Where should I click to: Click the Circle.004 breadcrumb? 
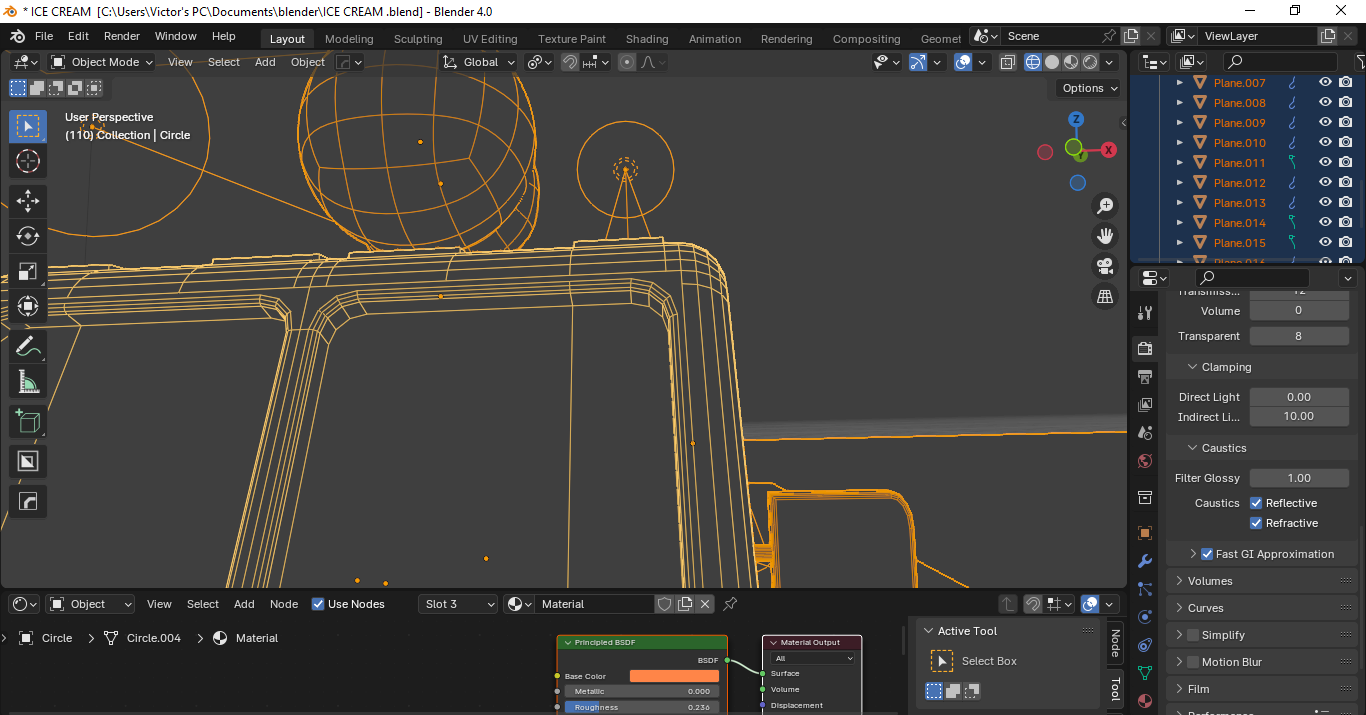[154, 638]
